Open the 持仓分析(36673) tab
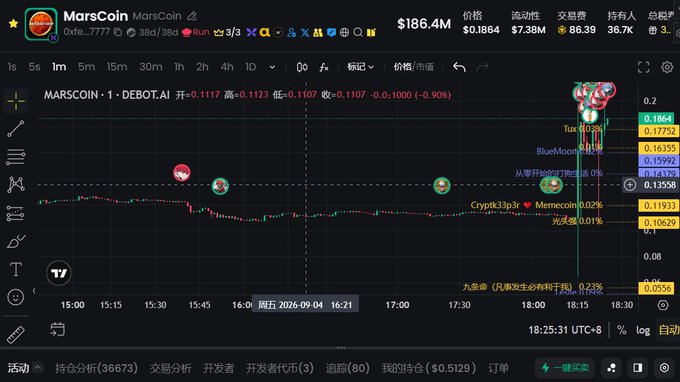Screen dimensions: 680x382 [96, 368]
